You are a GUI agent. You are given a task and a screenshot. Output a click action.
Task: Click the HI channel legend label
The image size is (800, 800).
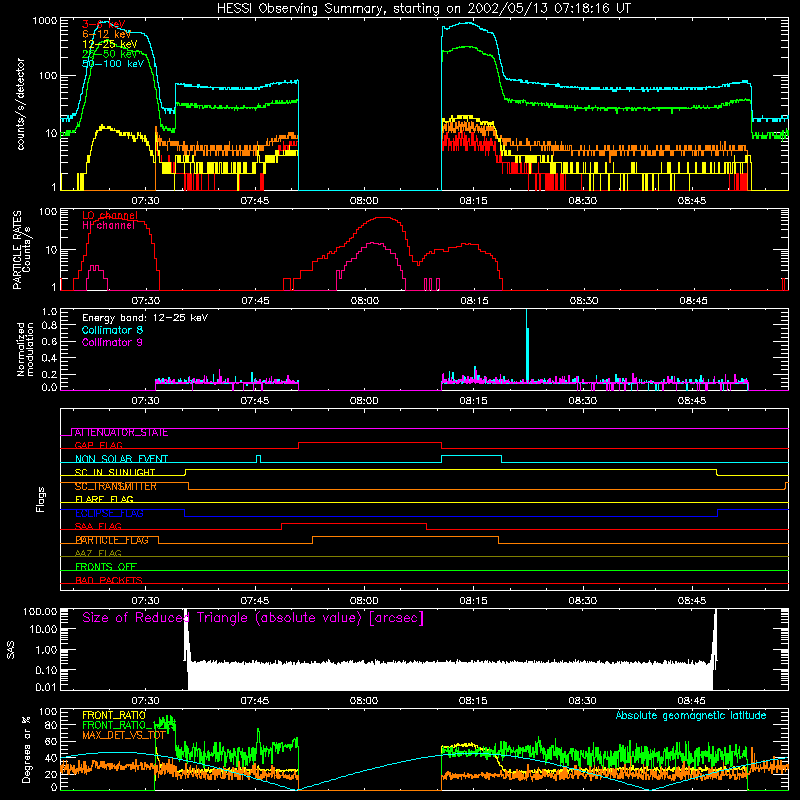108,225
